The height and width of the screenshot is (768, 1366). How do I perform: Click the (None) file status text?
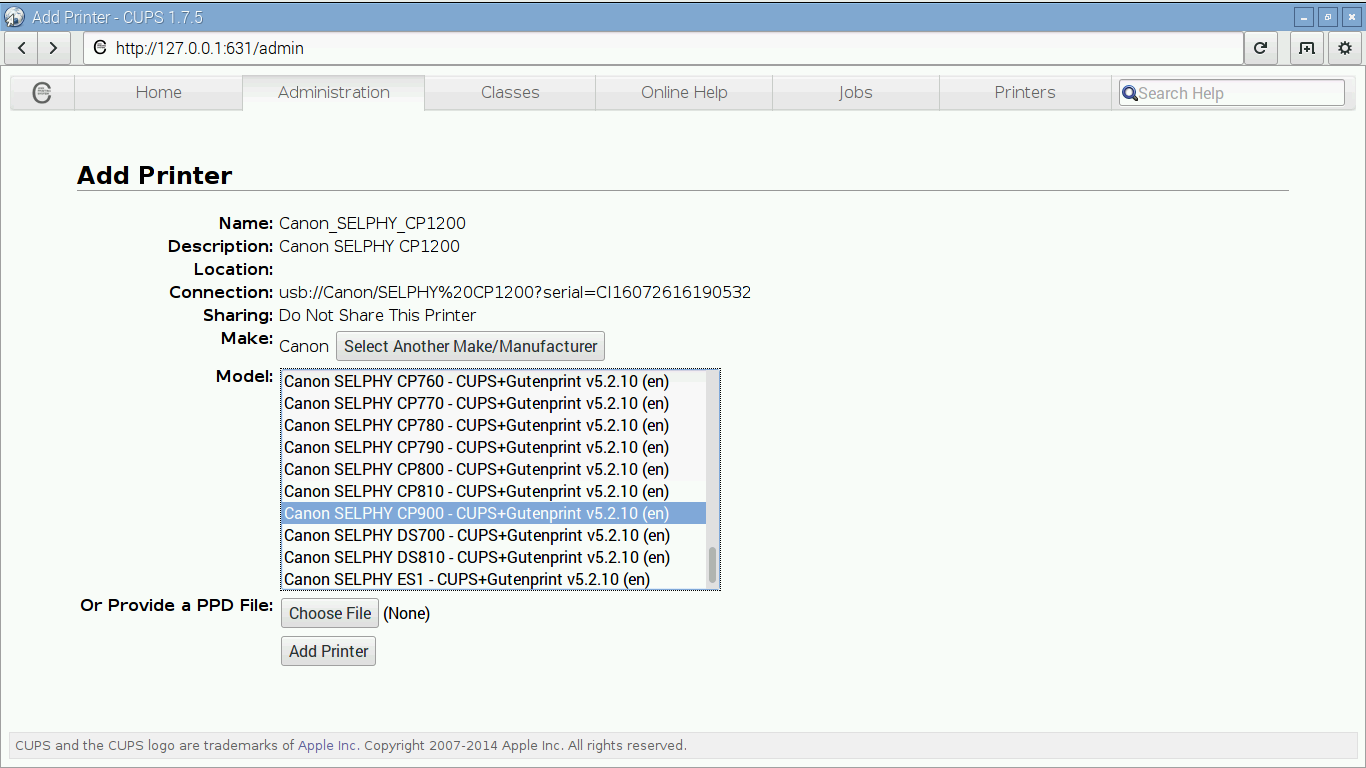coord(407,613)
